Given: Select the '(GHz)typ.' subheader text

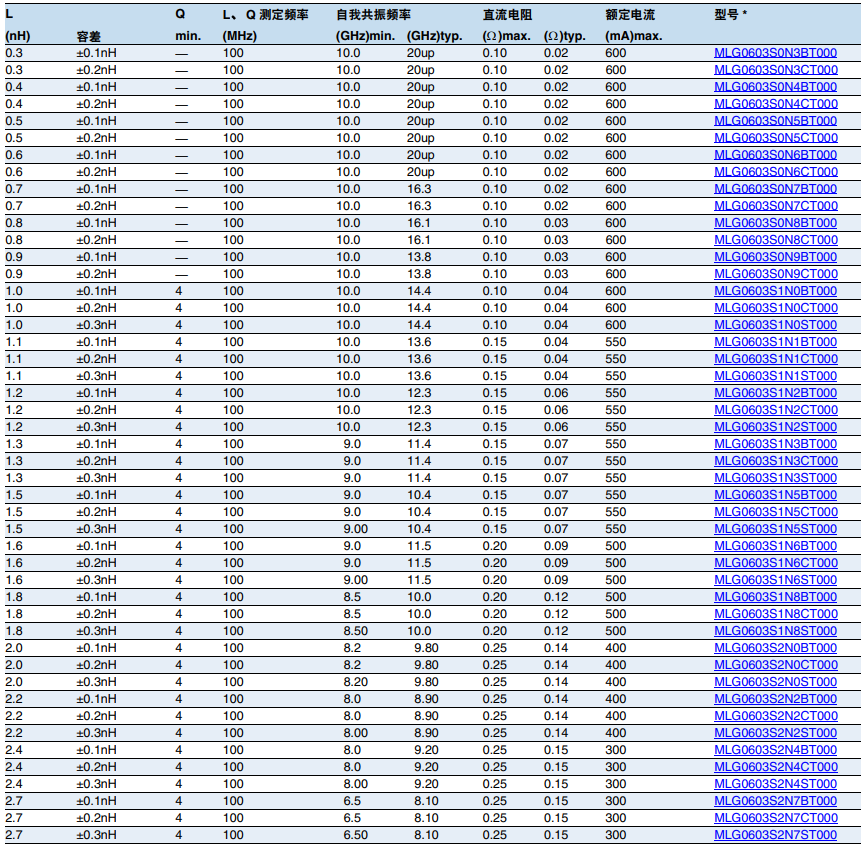Looking at the screenshot, I should (434, 36).
